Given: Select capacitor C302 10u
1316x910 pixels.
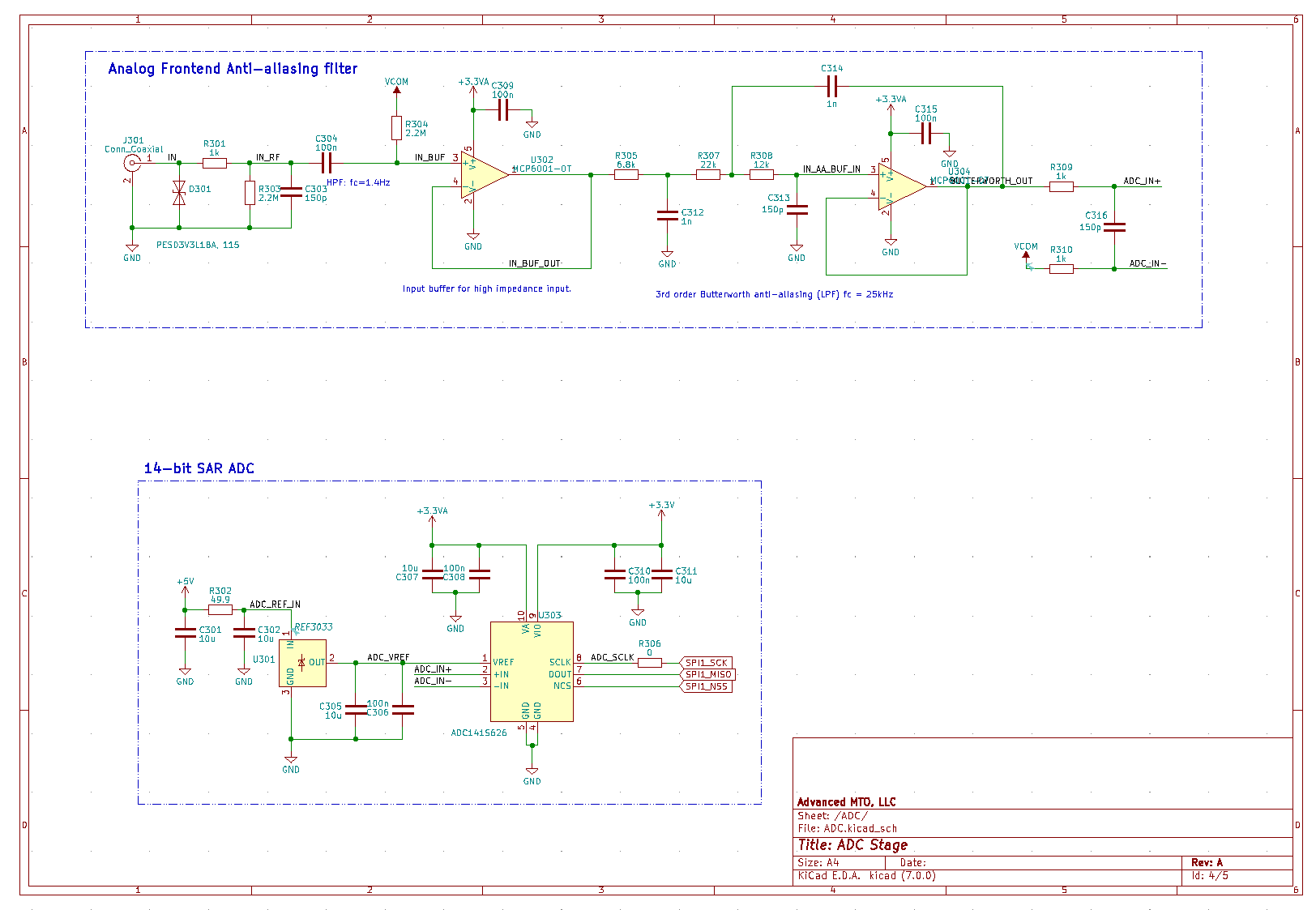Looking at the screenshot, I should click(x=244, y=633).
